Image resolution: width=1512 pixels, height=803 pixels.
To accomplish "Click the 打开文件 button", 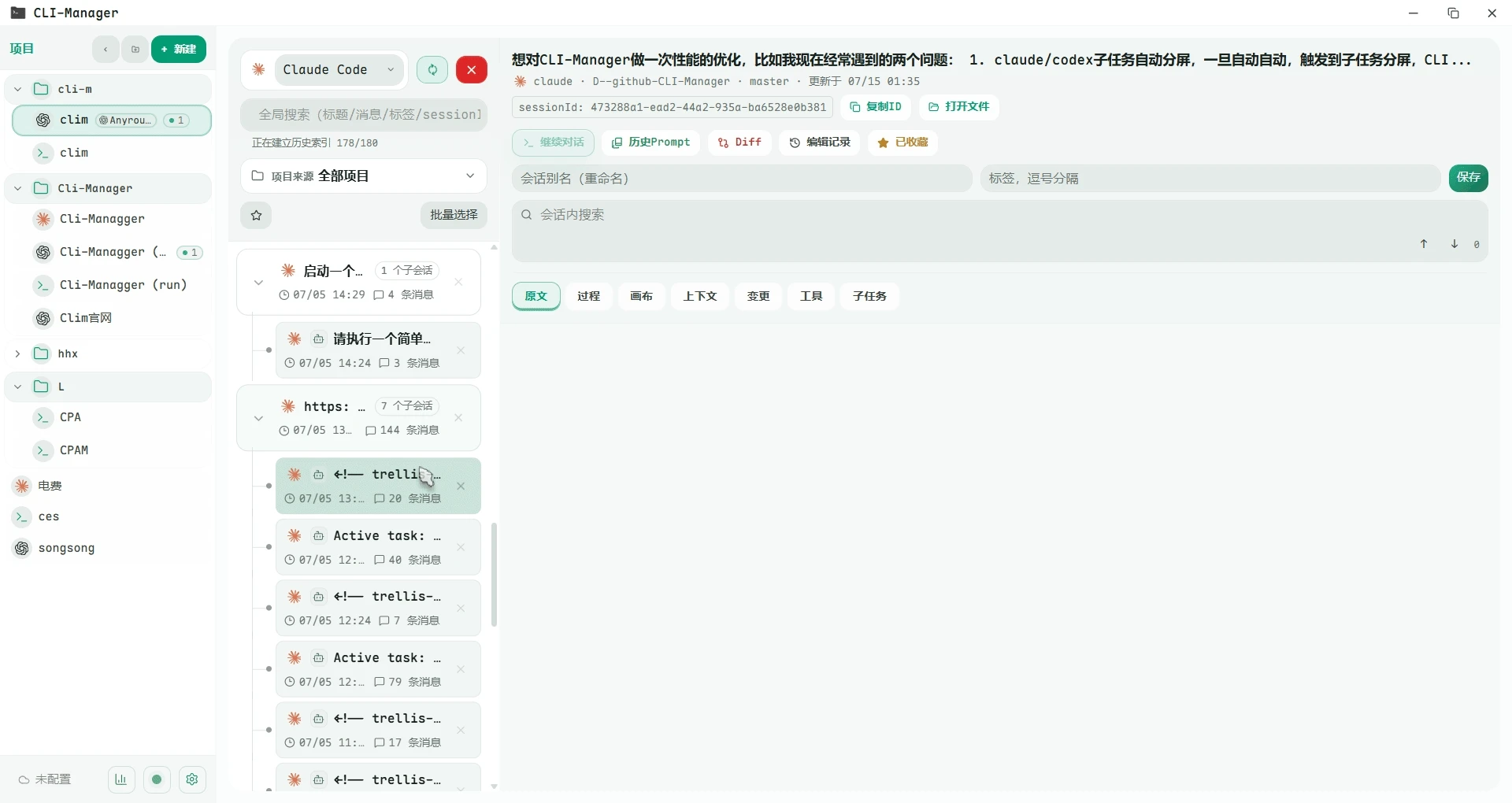I will 958,107.
